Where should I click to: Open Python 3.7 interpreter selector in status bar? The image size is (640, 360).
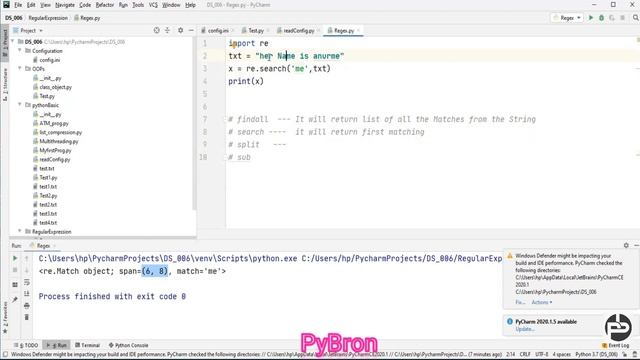point(596,355)
